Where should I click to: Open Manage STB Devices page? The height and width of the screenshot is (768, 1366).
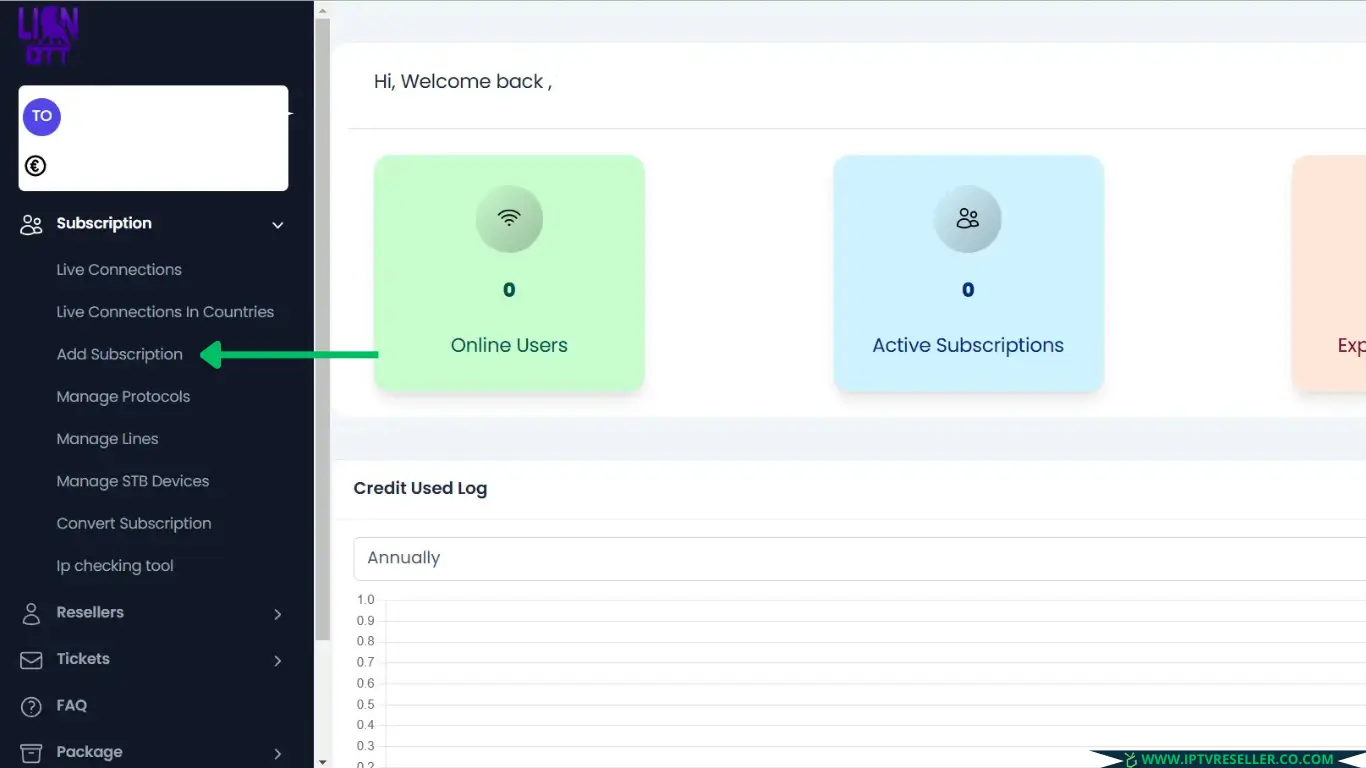pos(133,481)
